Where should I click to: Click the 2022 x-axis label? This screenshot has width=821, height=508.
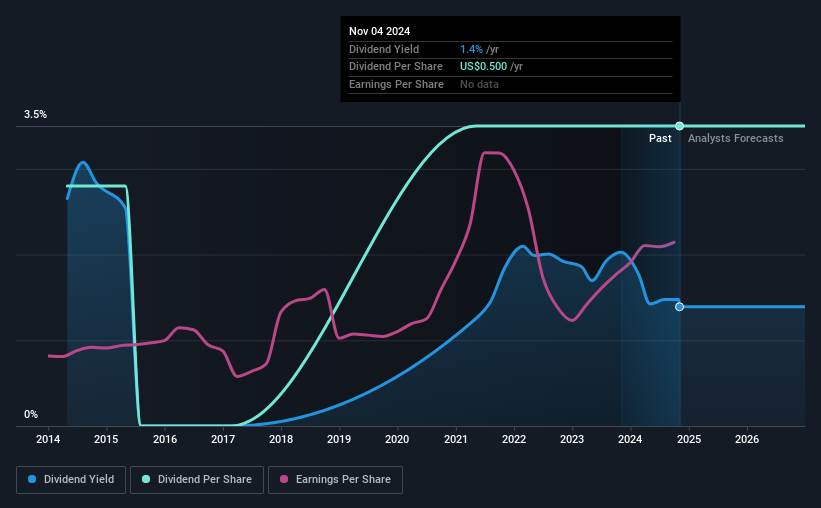tap(514, 439)
